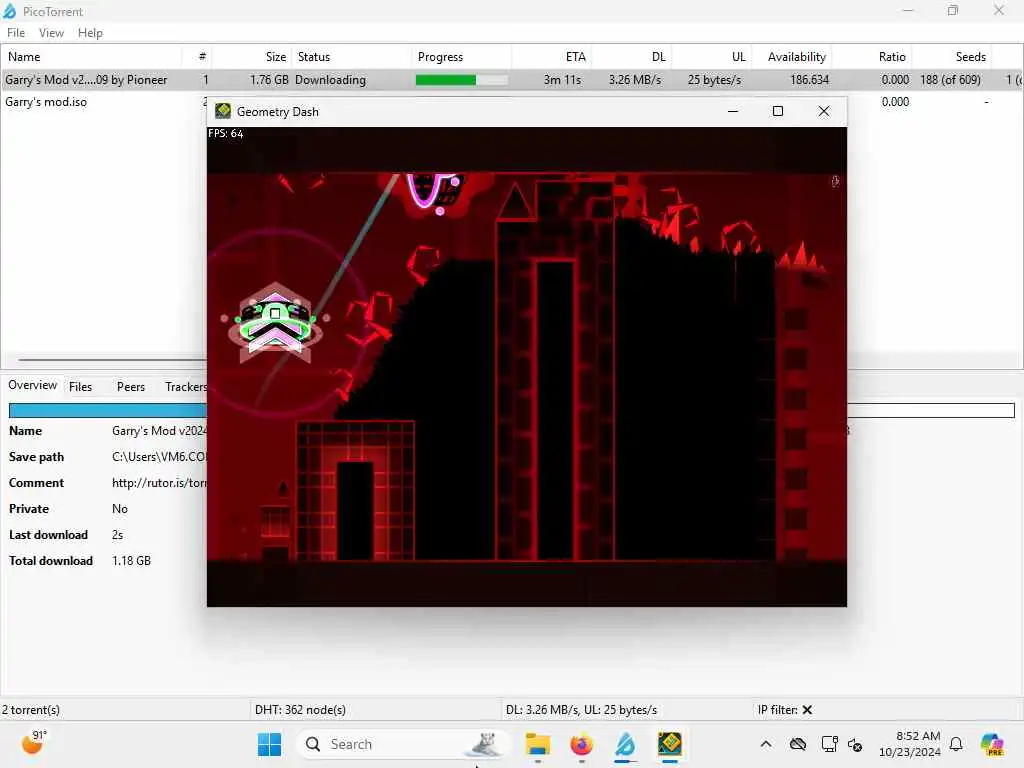Click the FPS: 64 counter in Geometry Dash
Screen dimensions: 1024x768
pos(225,134)
